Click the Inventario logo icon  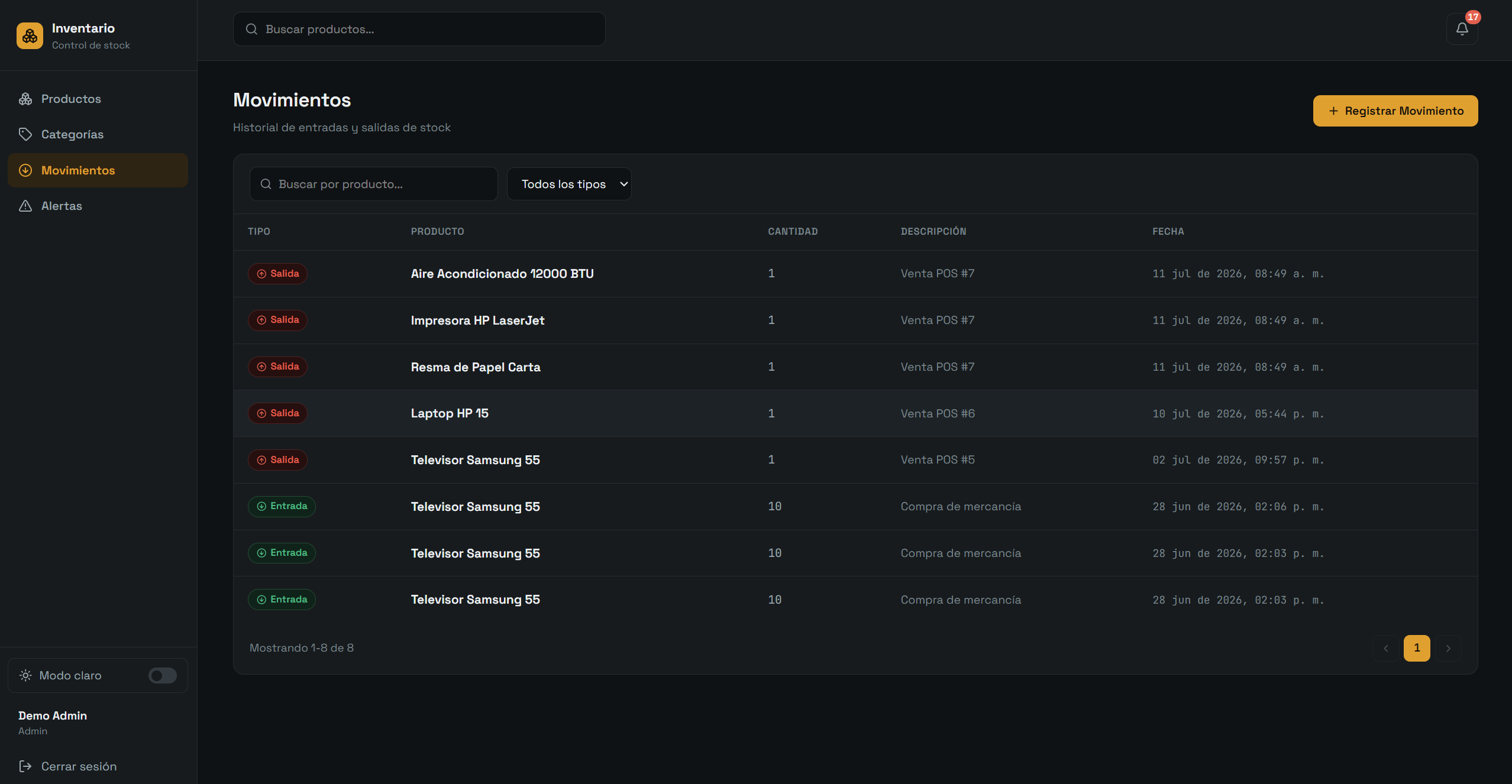(x=30, y=36)
